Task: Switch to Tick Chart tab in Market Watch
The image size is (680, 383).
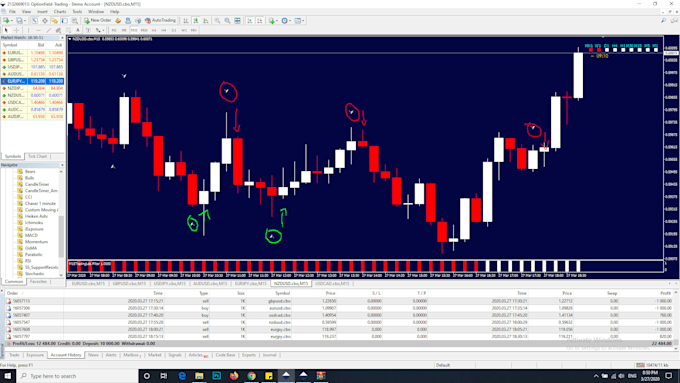Action: click(38, 156)
